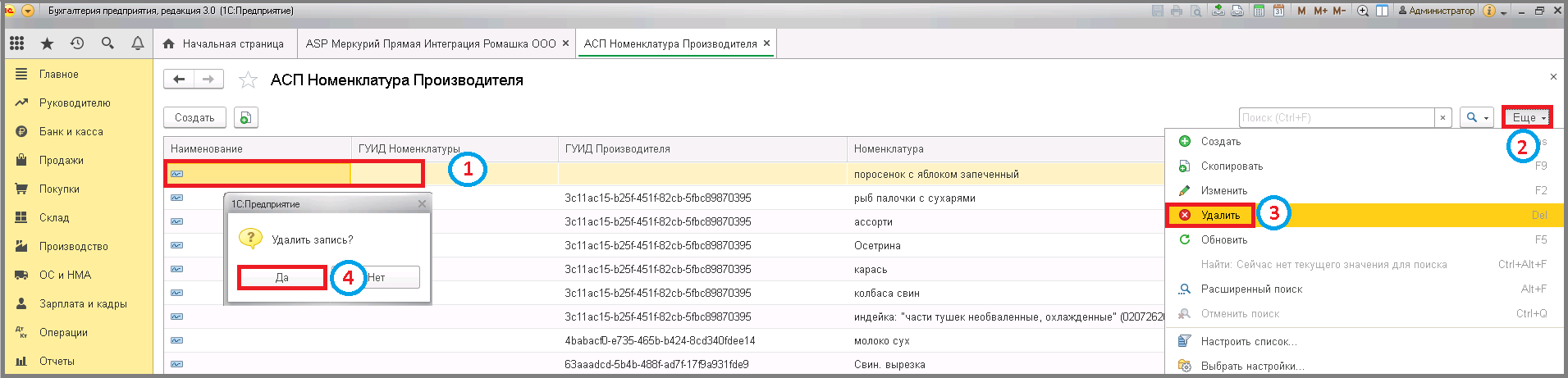This screenshot has height=378, width=1568.
Task: Open notifications bell icon
Action: coord(138,43)
